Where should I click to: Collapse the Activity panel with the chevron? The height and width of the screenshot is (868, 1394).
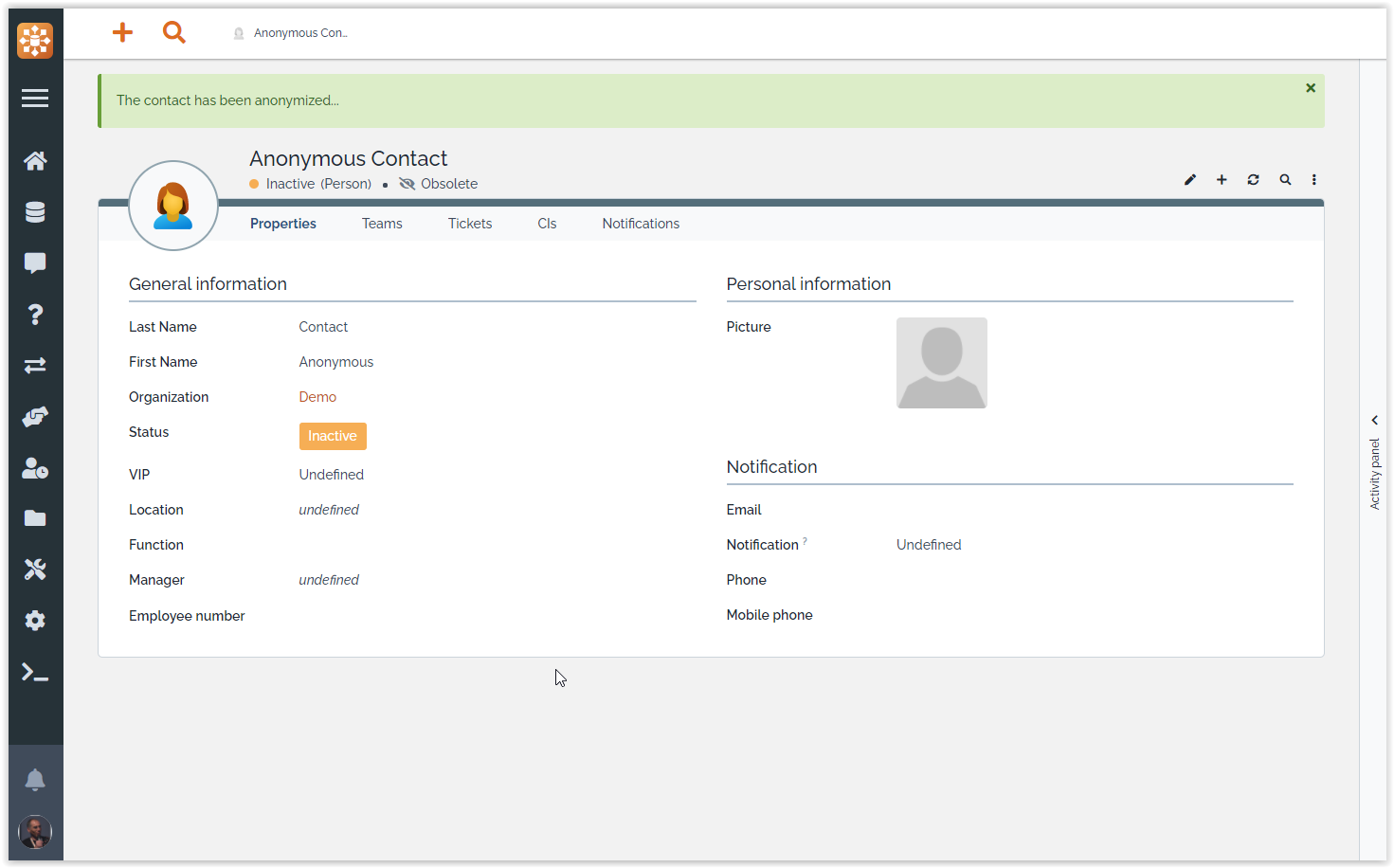[x=1375, y=420]
